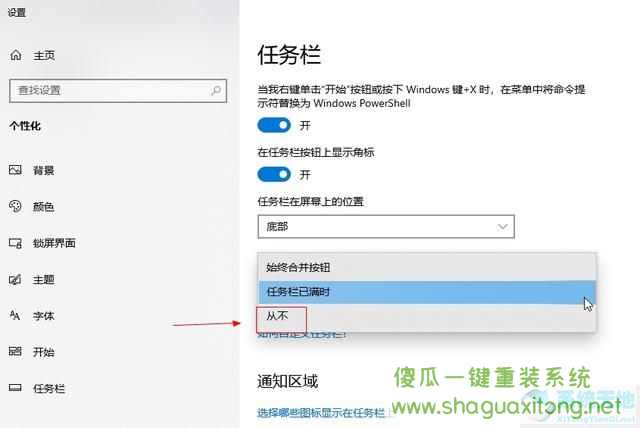Select the Colors (颜色) palette icon
Viewport: 640px width, 428px height.
[15, 206]
